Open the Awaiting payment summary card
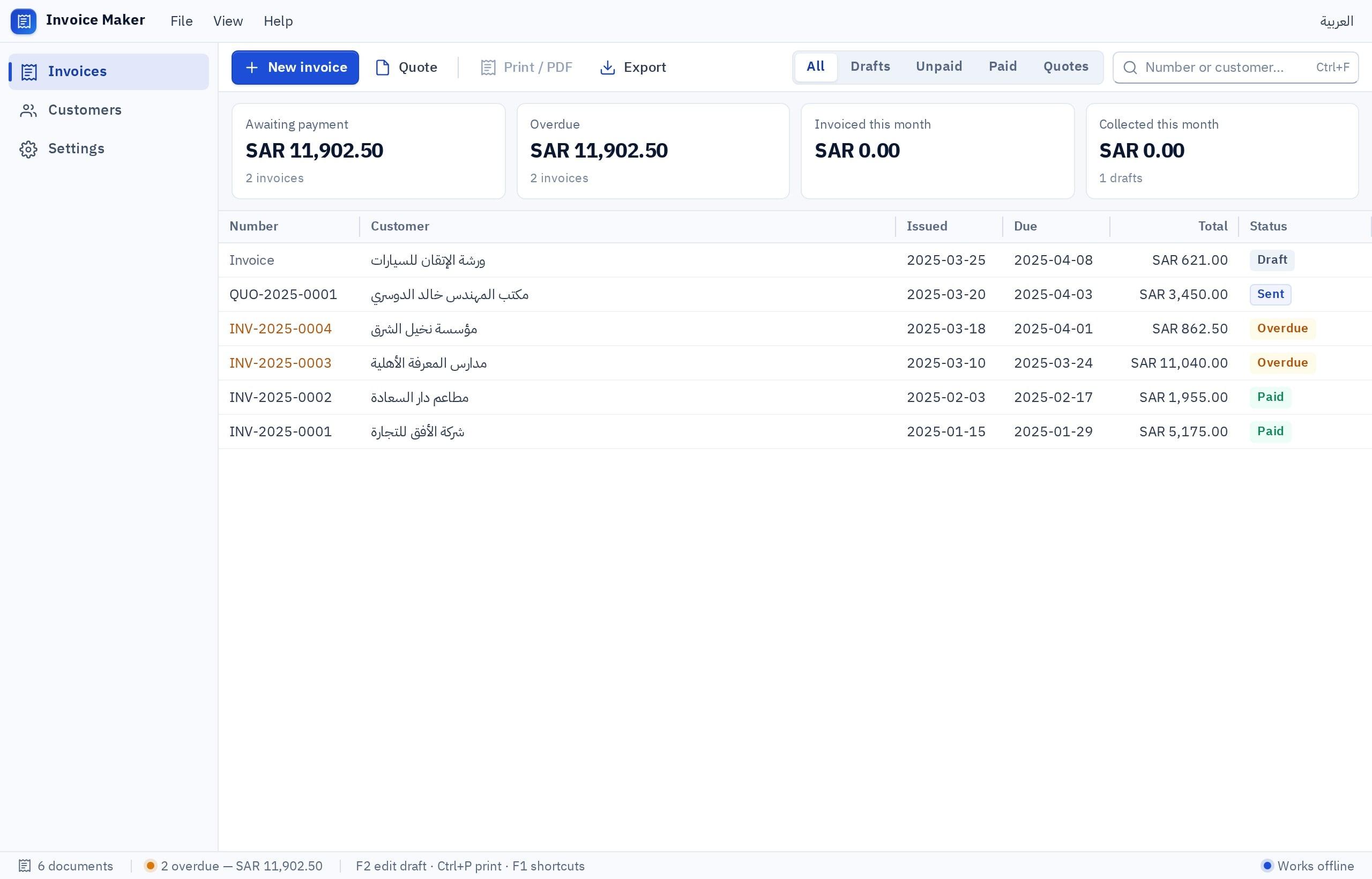The image size is (1372, 879). [369, 151]
